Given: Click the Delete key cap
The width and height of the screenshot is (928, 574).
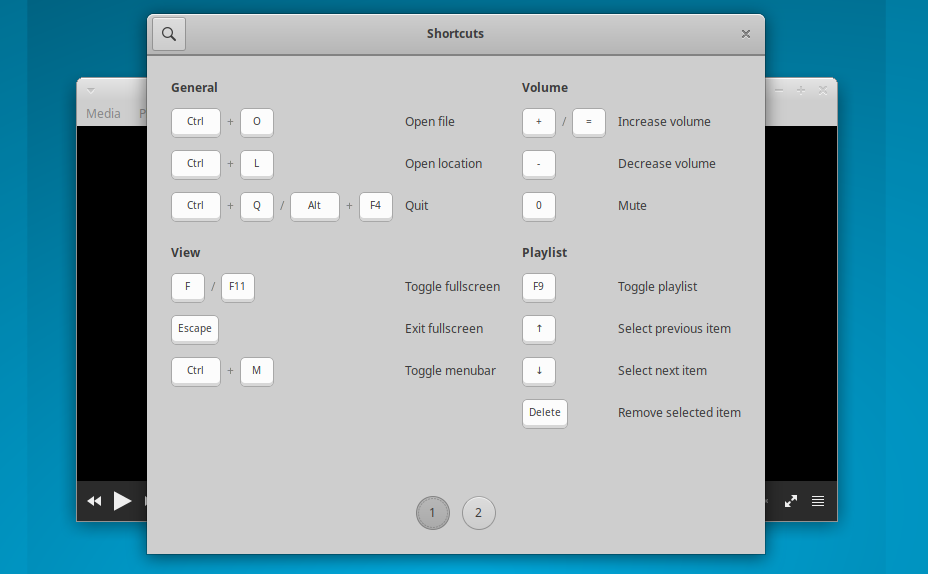Looking at the screenshot, I should point(544,413).
